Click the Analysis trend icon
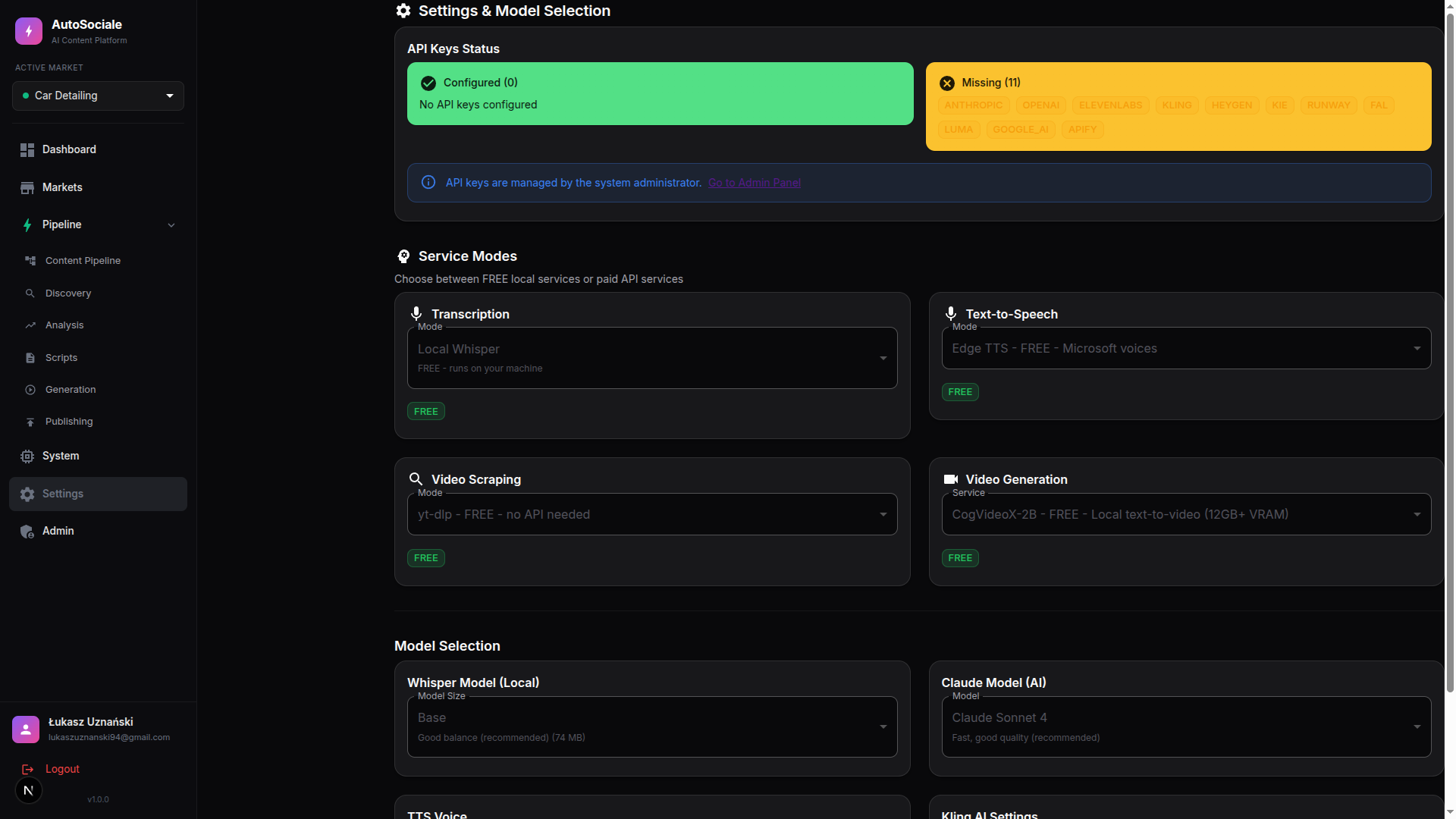 coord(30,325)
